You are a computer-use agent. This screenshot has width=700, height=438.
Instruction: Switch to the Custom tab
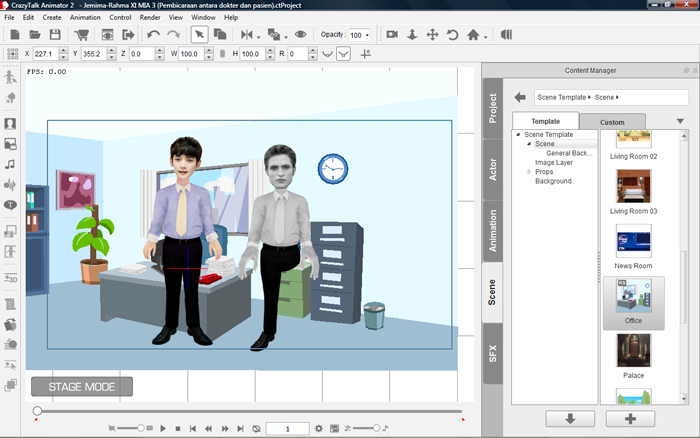coord(612,121)
